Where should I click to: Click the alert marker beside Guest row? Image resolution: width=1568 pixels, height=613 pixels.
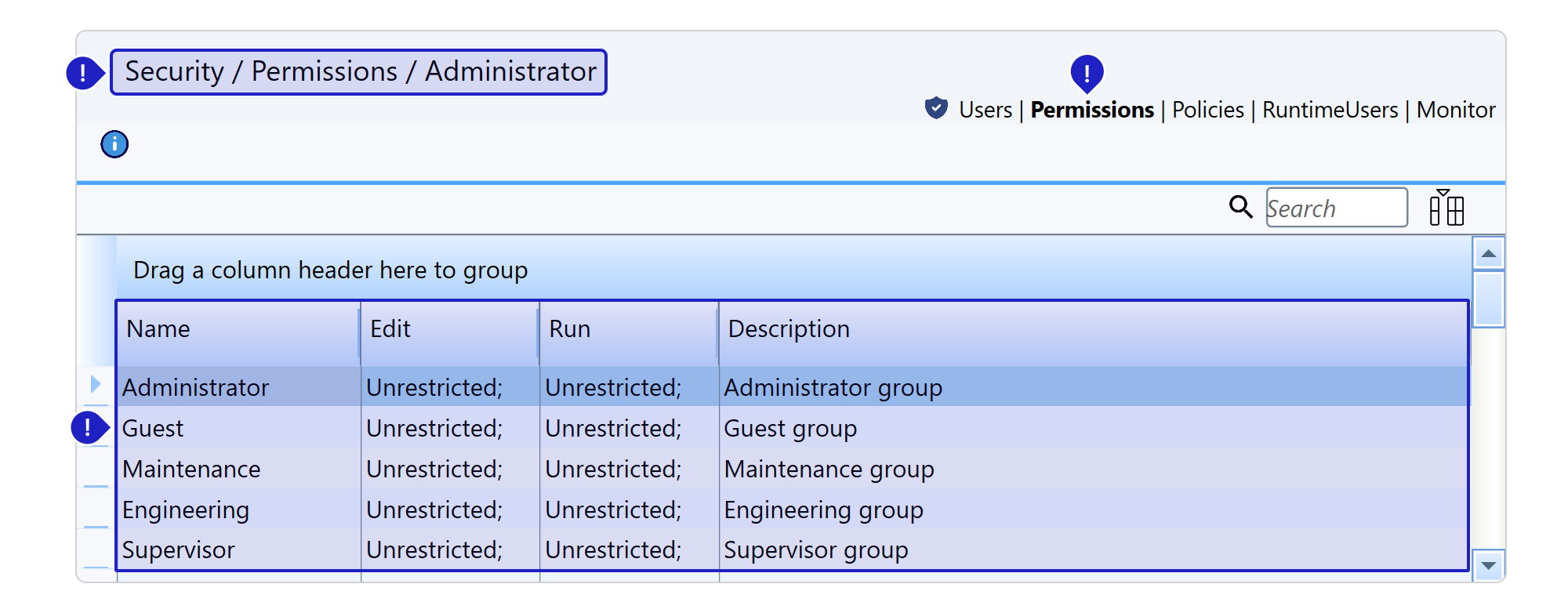88,428
